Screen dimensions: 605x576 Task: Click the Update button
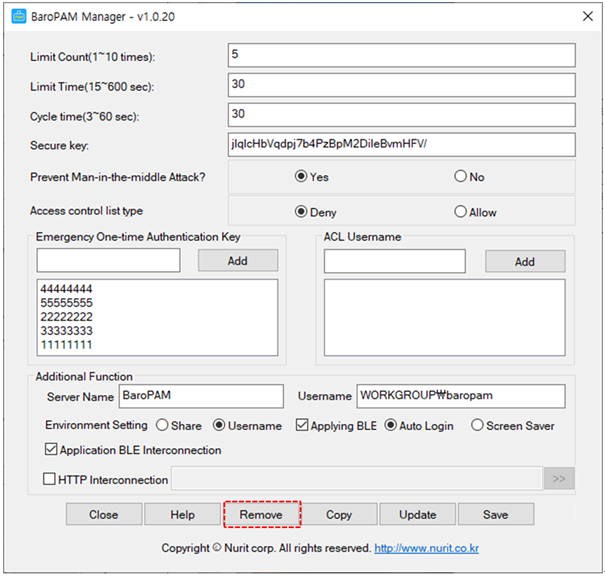click(418, 514)
